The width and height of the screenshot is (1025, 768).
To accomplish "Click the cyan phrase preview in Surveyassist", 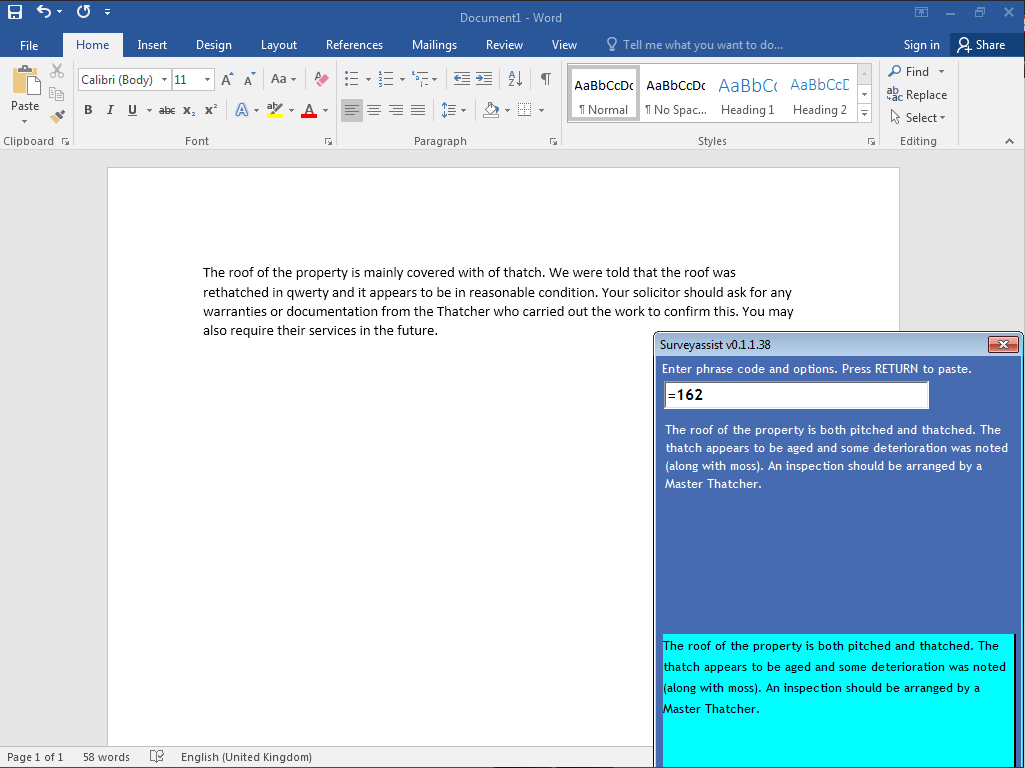I will pyautogui.click(x=838, y=701).
